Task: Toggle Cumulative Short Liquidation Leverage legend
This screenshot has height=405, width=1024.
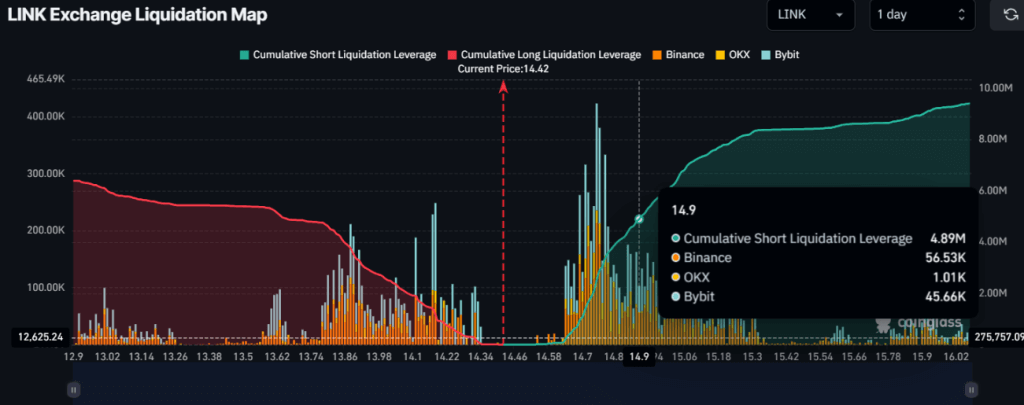Action: [338, 55]
